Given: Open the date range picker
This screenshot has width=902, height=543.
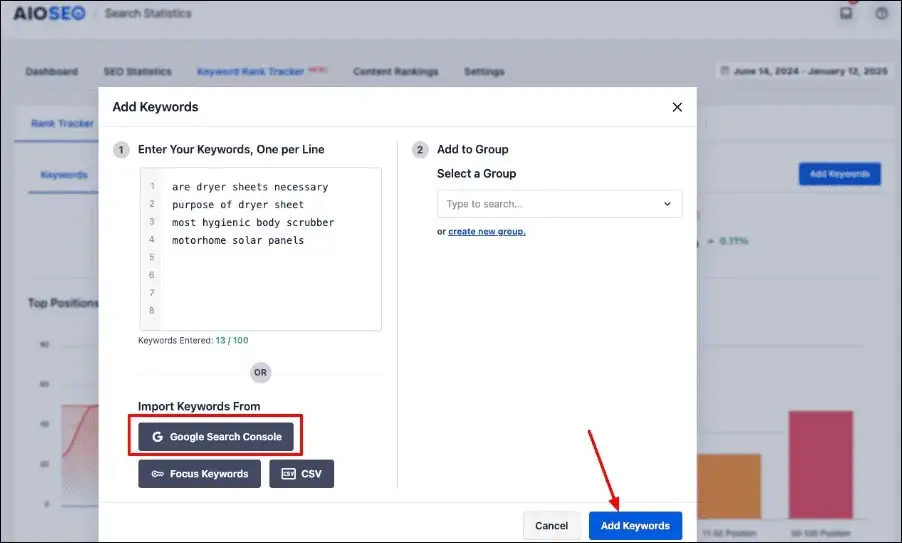Looking at the screenshot, I should click(x=804, y=71).
